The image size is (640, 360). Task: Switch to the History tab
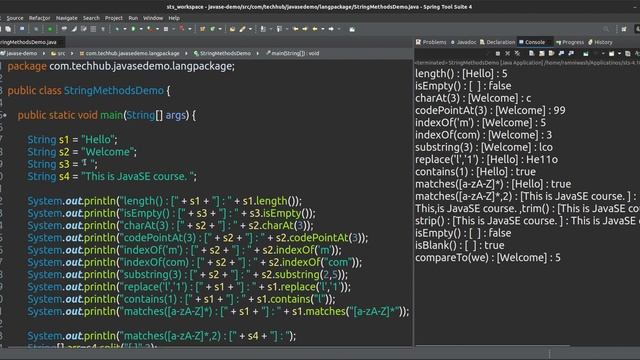(x=600, y=42)
